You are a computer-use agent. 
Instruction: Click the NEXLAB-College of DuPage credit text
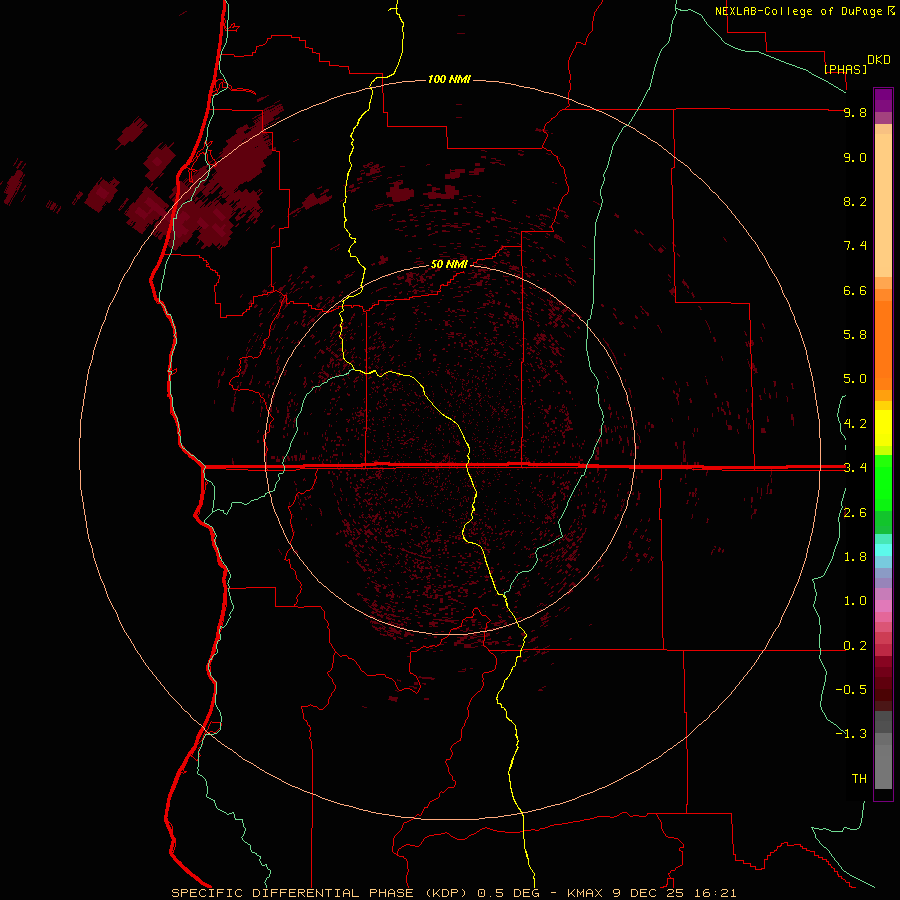(x=799, y=11)
